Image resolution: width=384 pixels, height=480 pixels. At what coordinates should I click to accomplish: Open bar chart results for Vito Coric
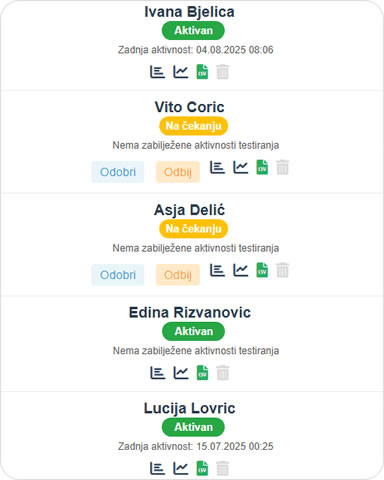[x=217, y=167]
